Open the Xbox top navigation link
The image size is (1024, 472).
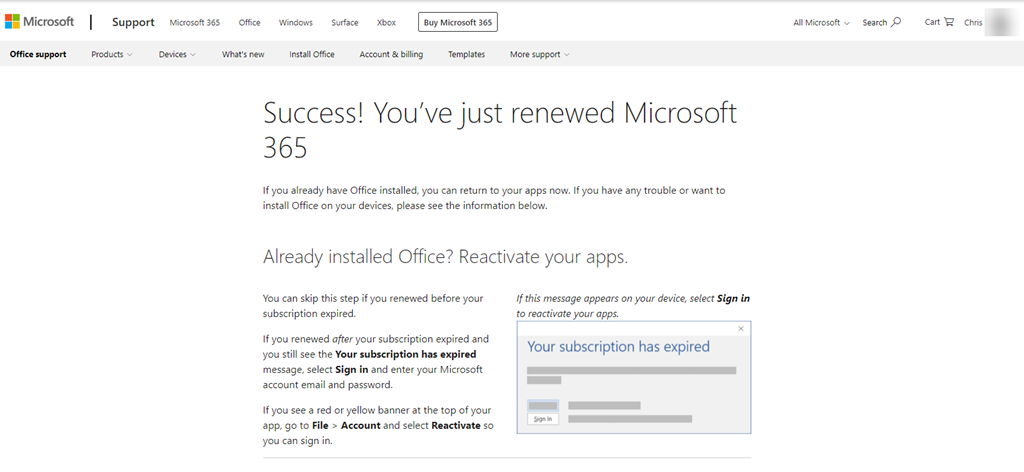(x=387, y=22)
